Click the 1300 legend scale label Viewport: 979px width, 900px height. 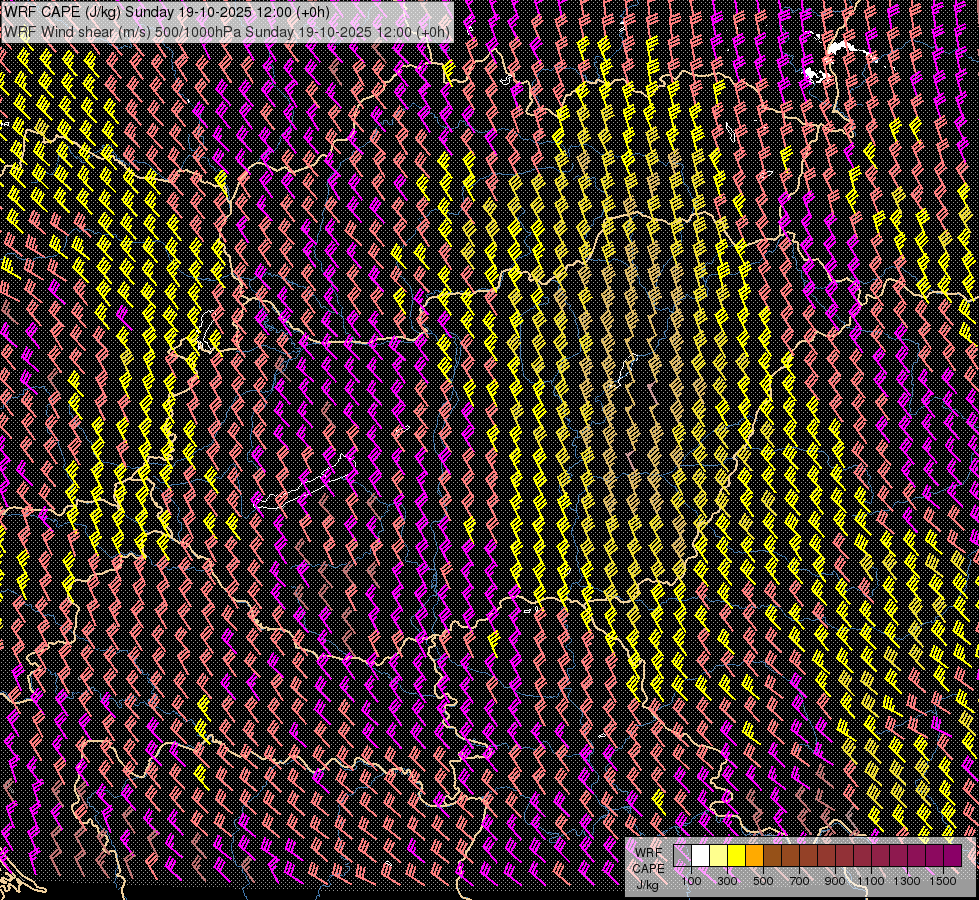coord(907,881)
